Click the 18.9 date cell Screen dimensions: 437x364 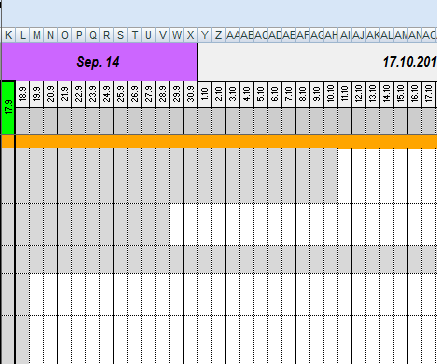coord(23,94)
